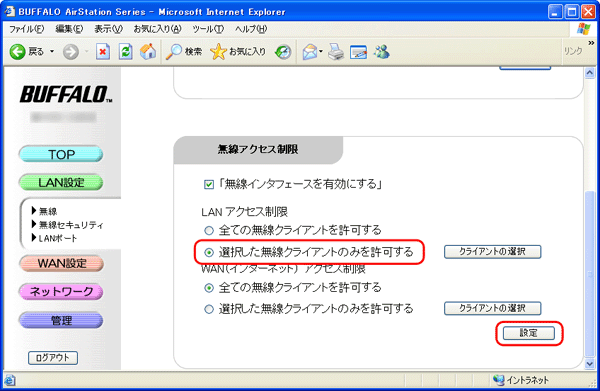Click the scrollbar down arrow
Image resolution: width=600 pixels, height=391 pixels.
coord(590,364)
